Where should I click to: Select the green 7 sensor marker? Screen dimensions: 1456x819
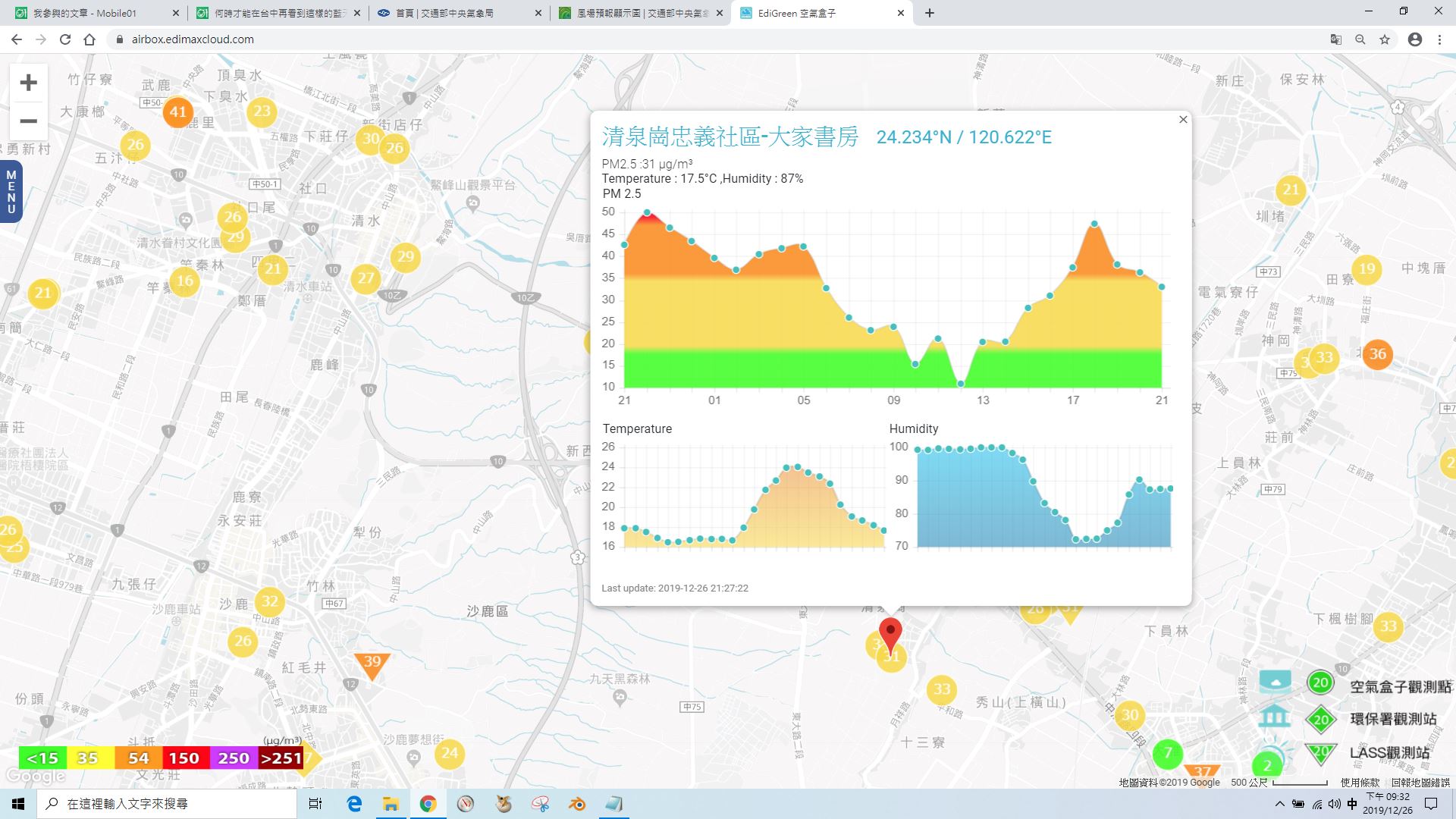pos(1168,753)
